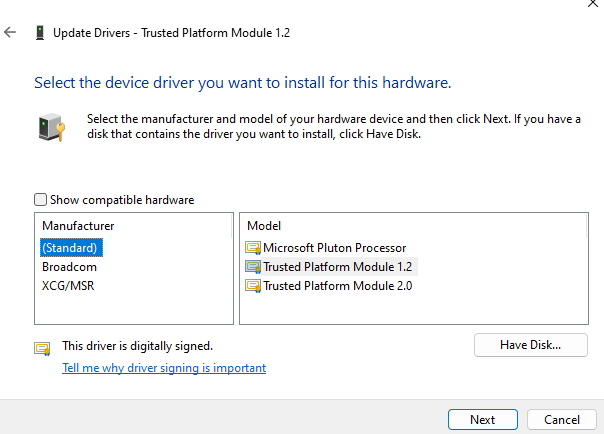604x434 pixels.
Task: Click the digitally signed certificate icon
Action: tap(42, 347)
